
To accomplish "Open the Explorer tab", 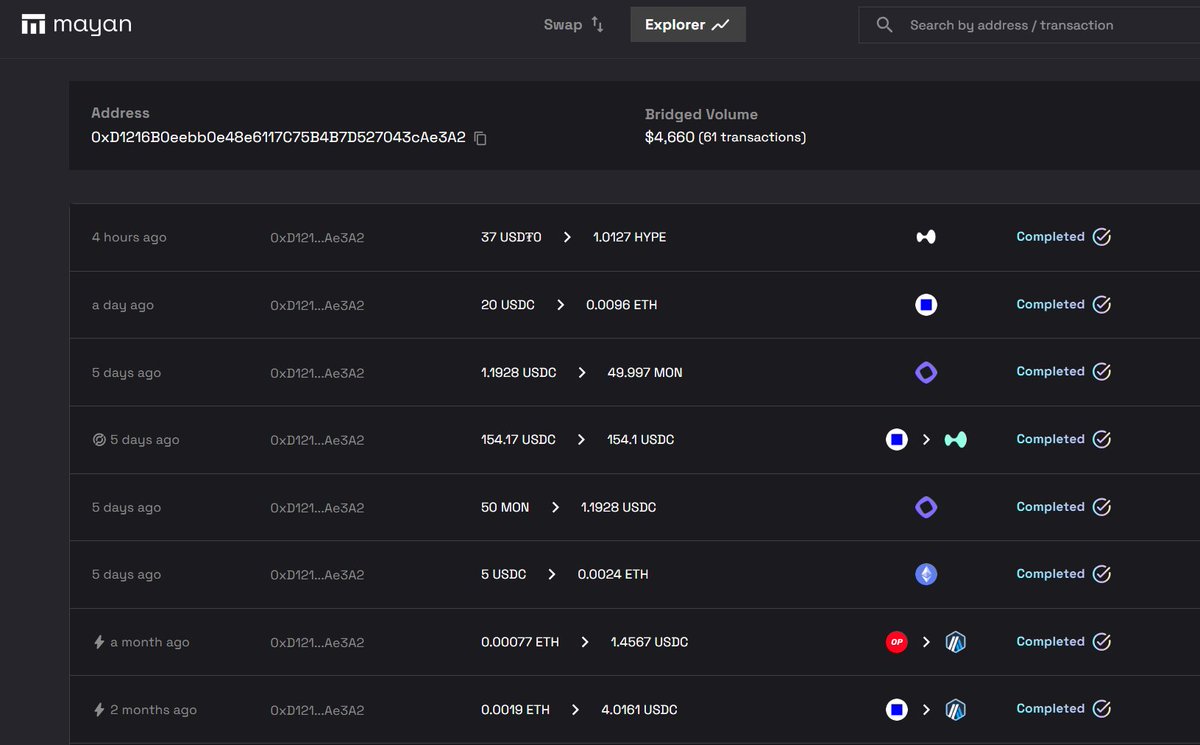I will click(688, 25).
